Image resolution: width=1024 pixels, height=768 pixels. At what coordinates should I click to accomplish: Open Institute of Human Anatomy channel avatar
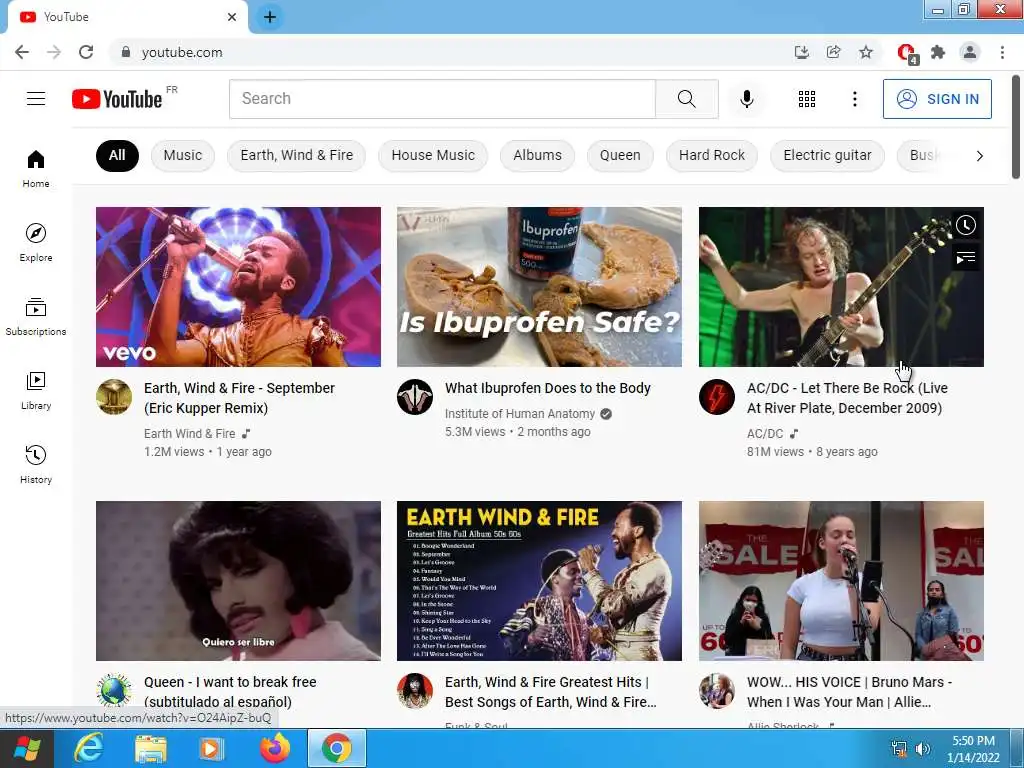coord(415,396)
